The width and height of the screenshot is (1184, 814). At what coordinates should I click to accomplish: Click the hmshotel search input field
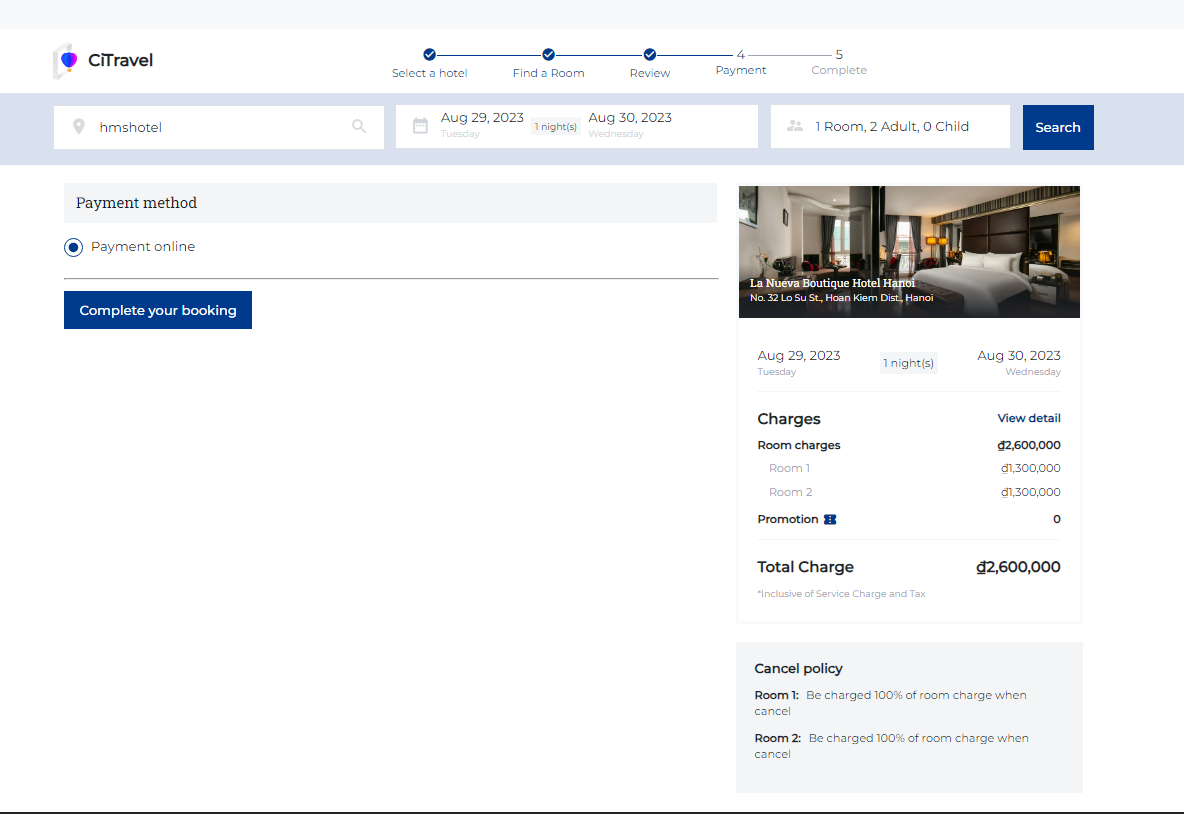(x=220, y=127)
